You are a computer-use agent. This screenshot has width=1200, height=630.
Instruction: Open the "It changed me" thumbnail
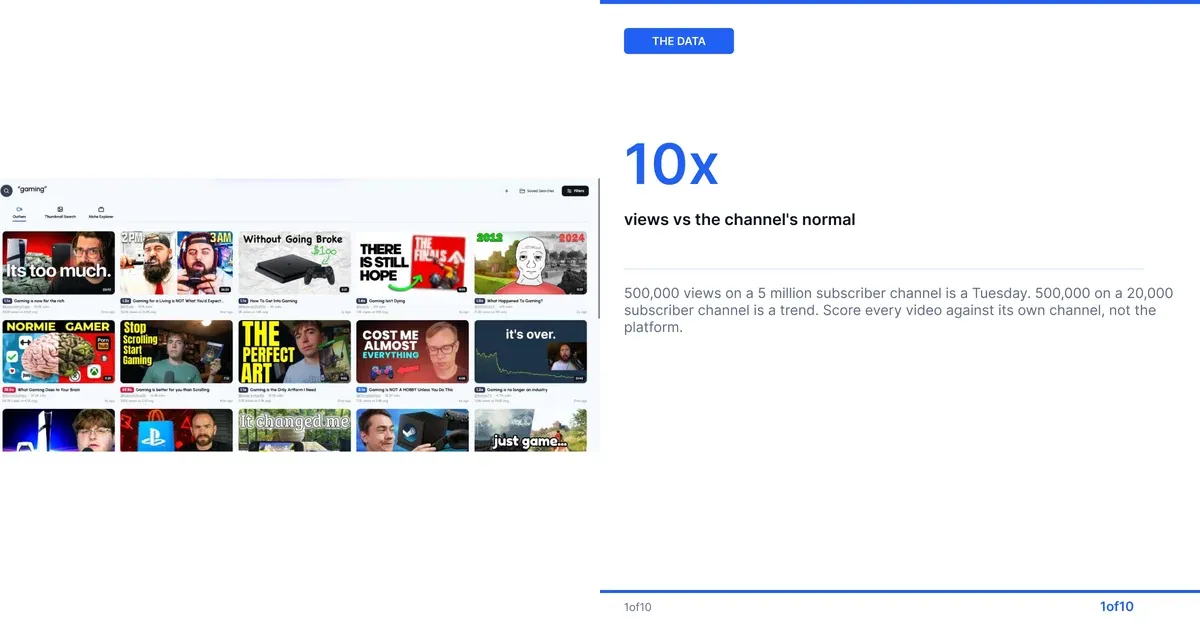[294, 430]
